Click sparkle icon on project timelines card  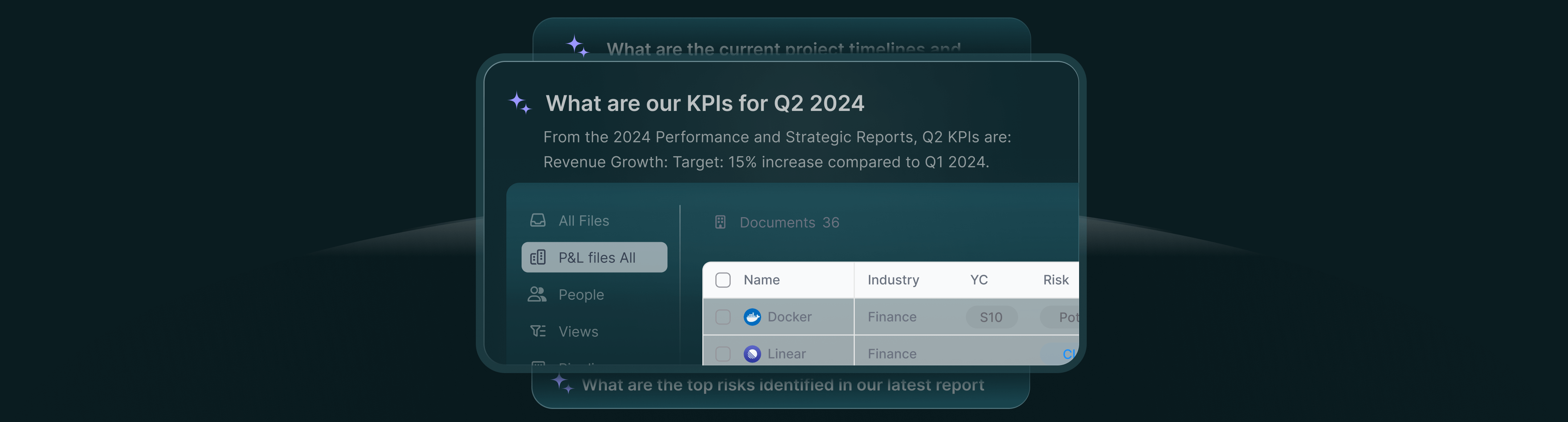point(577,46)
